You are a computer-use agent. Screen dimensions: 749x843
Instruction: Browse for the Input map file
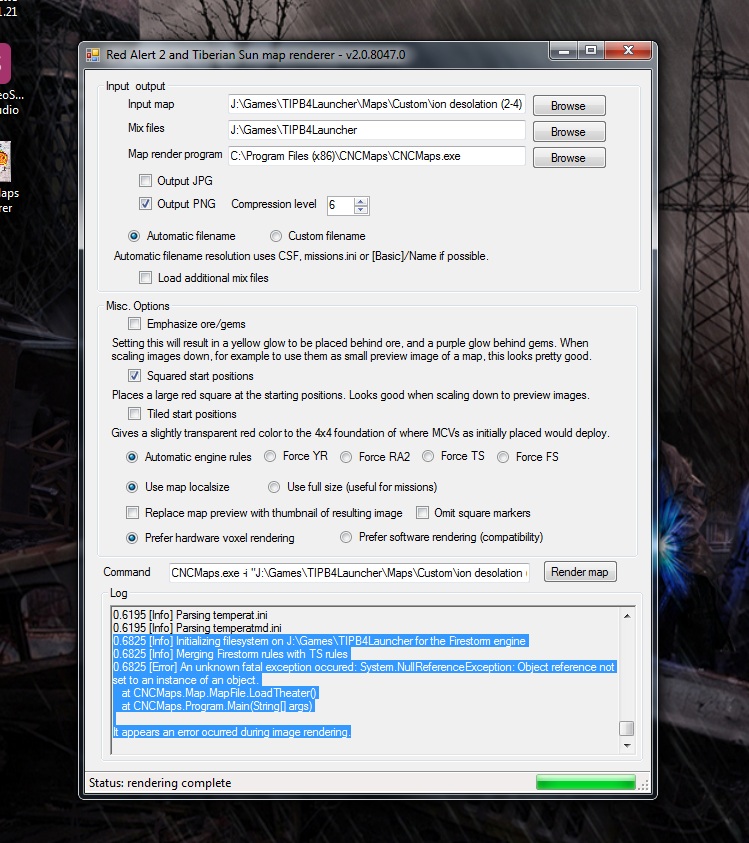point(568,105)
